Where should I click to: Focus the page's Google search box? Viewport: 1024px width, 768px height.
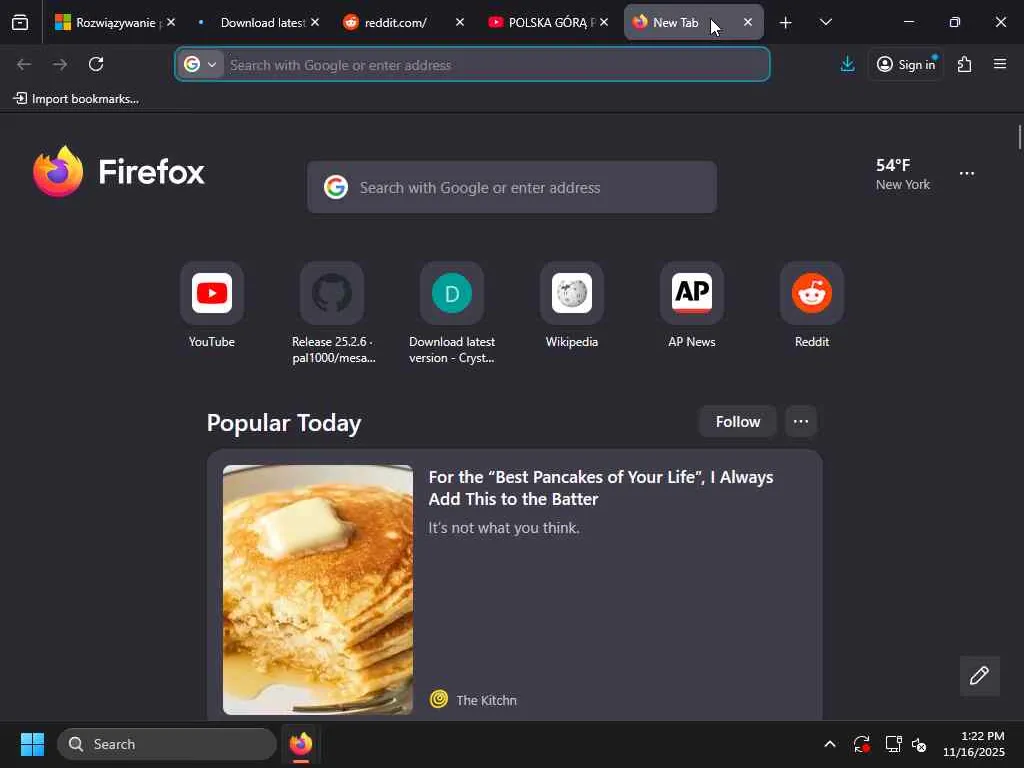coord(512,187)
